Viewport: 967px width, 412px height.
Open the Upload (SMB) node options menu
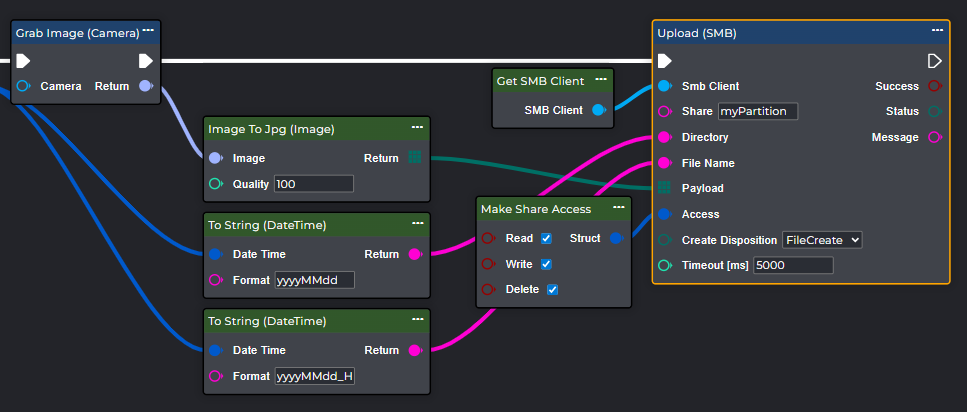click(936, 31)
